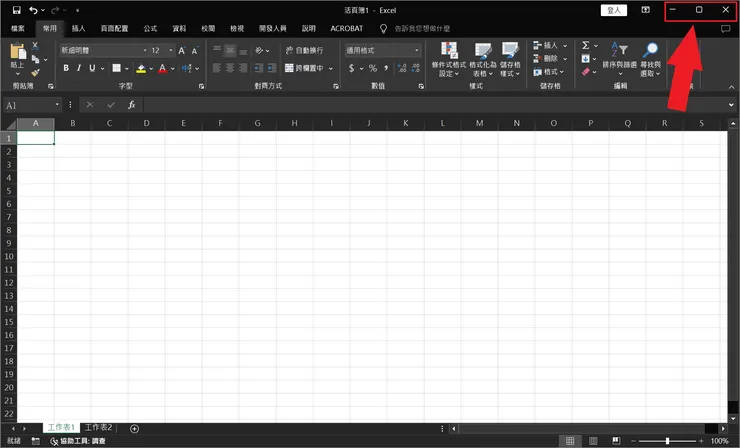The width and height of the screenshot is (740, 448).
Task: Toggle center horizontal alignment
Action: coord(230,68)
